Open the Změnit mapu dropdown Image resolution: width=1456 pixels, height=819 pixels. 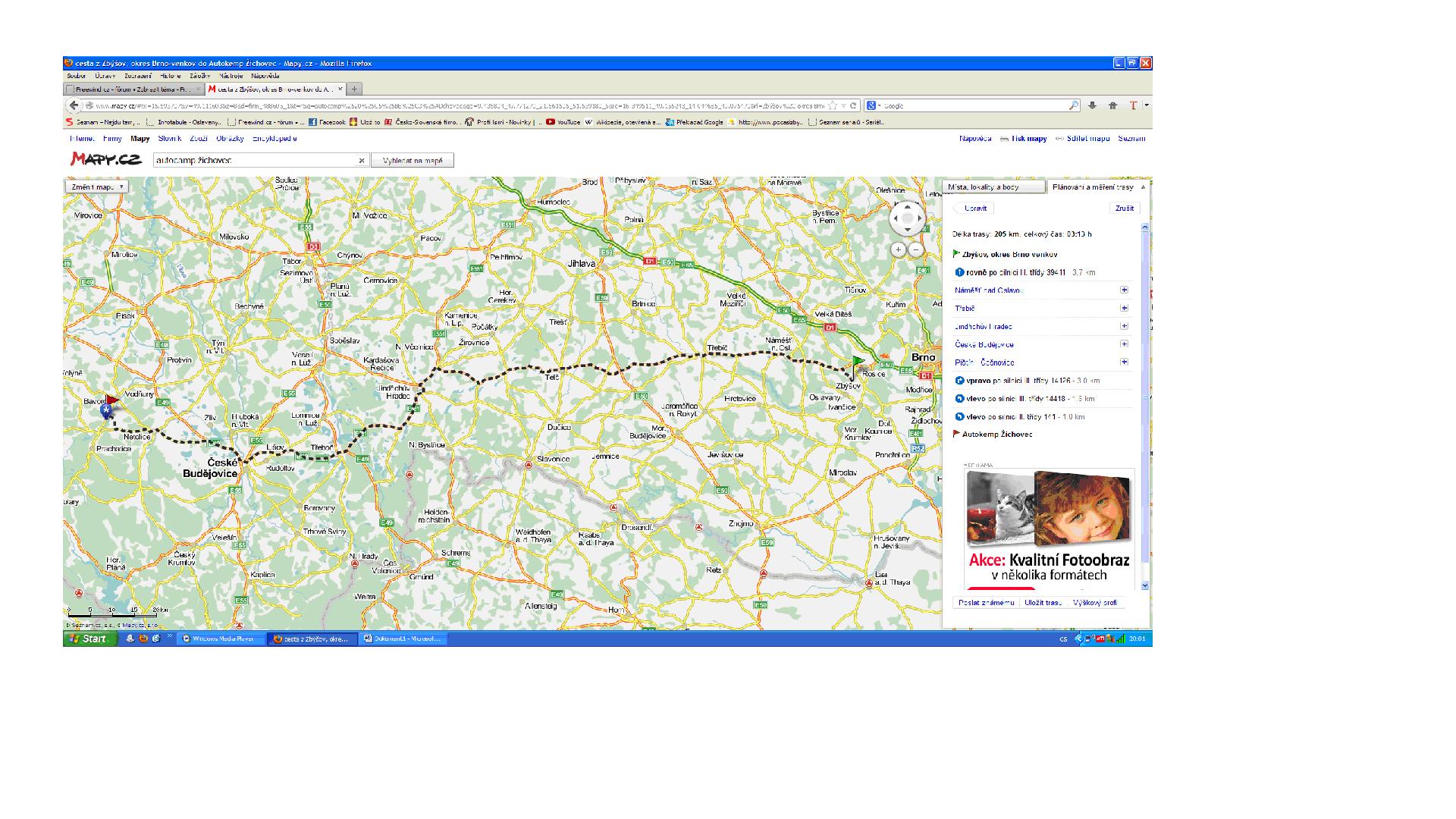[96, 187]
